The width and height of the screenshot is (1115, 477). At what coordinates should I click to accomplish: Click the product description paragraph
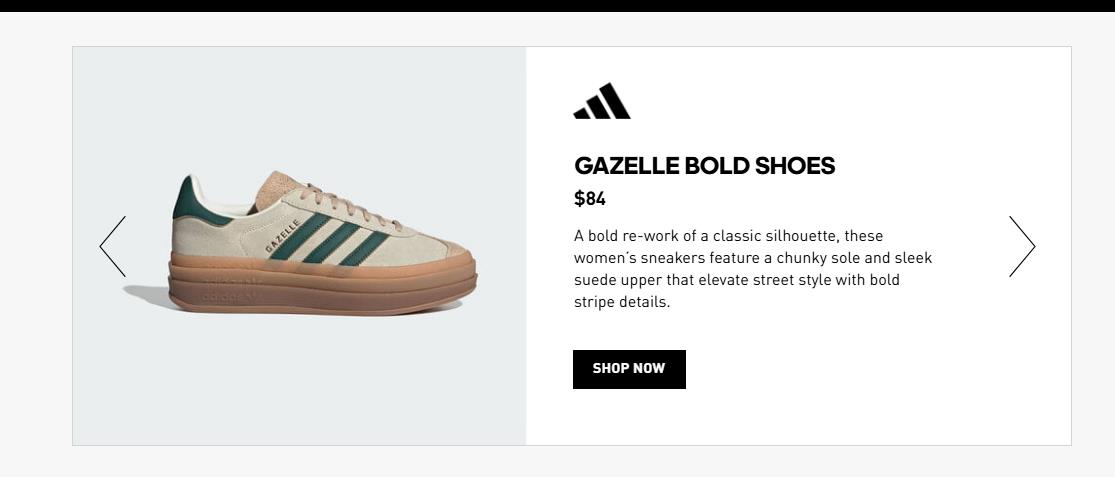pyautogui.click(x=752, y=268)
